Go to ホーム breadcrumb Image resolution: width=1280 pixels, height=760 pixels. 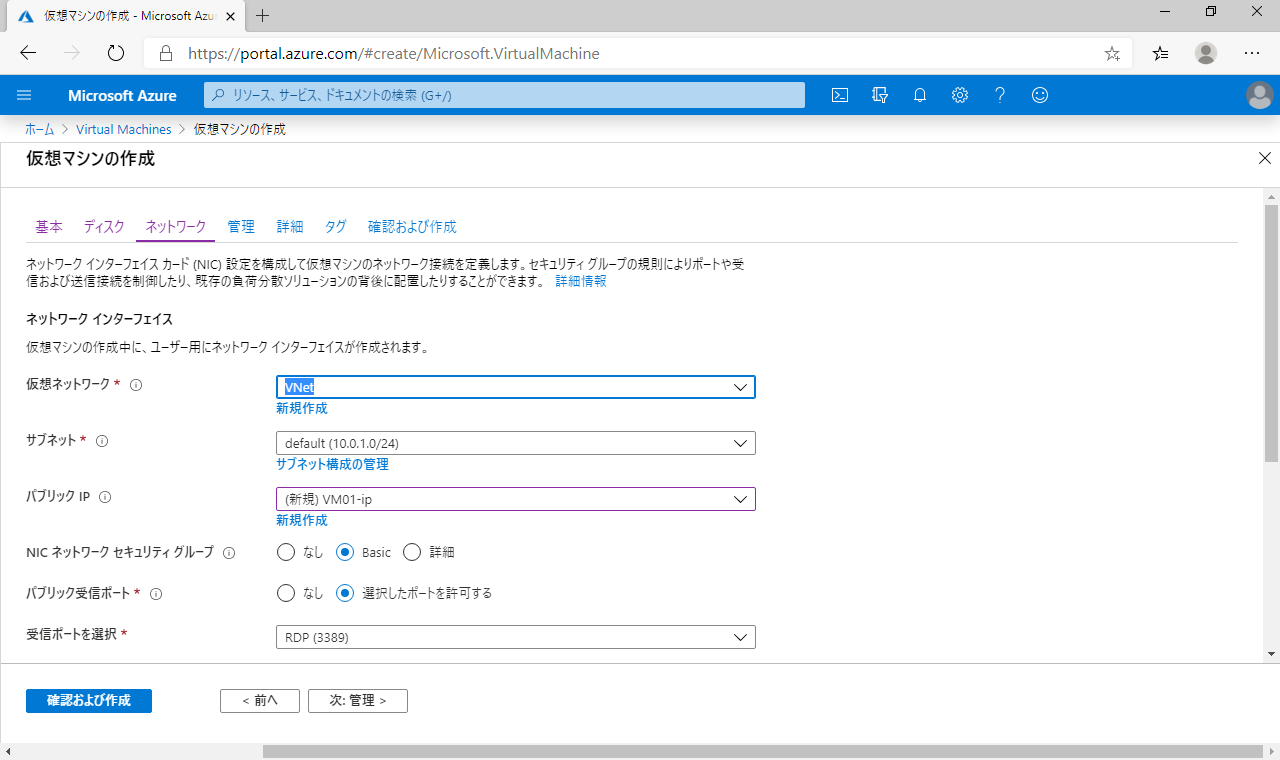40,129
